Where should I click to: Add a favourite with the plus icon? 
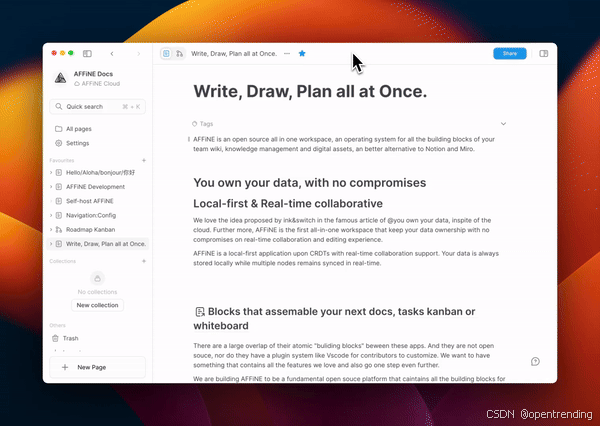pos(144,160)
